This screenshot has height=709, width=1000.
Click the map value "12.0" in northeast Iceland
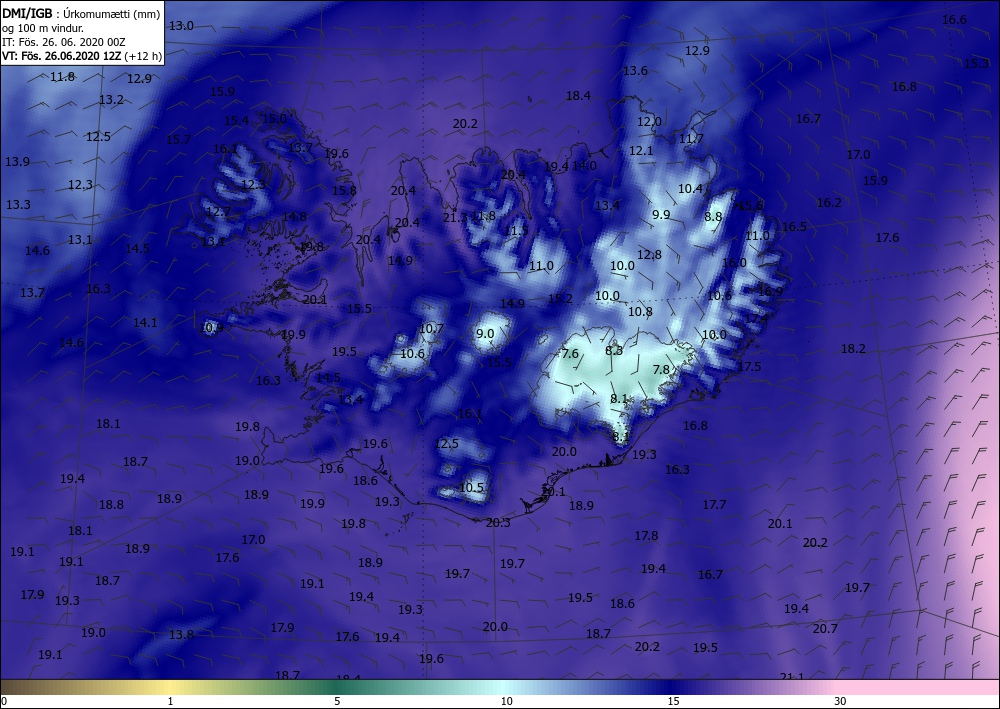[x=649, y=121]
